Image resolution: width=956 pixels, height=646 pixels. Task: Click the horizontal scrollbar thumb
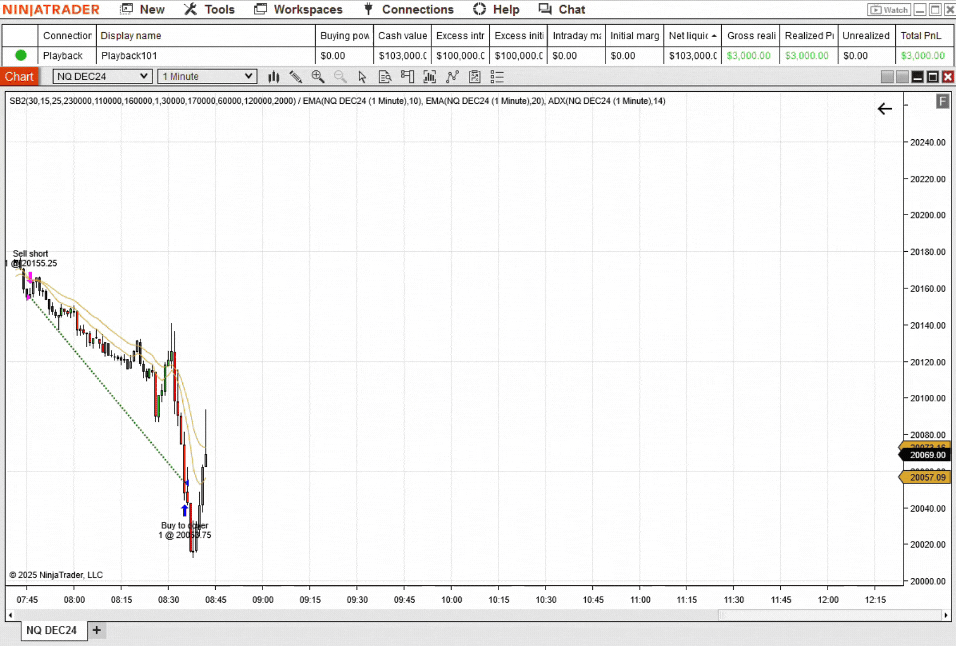pos(830,616)
